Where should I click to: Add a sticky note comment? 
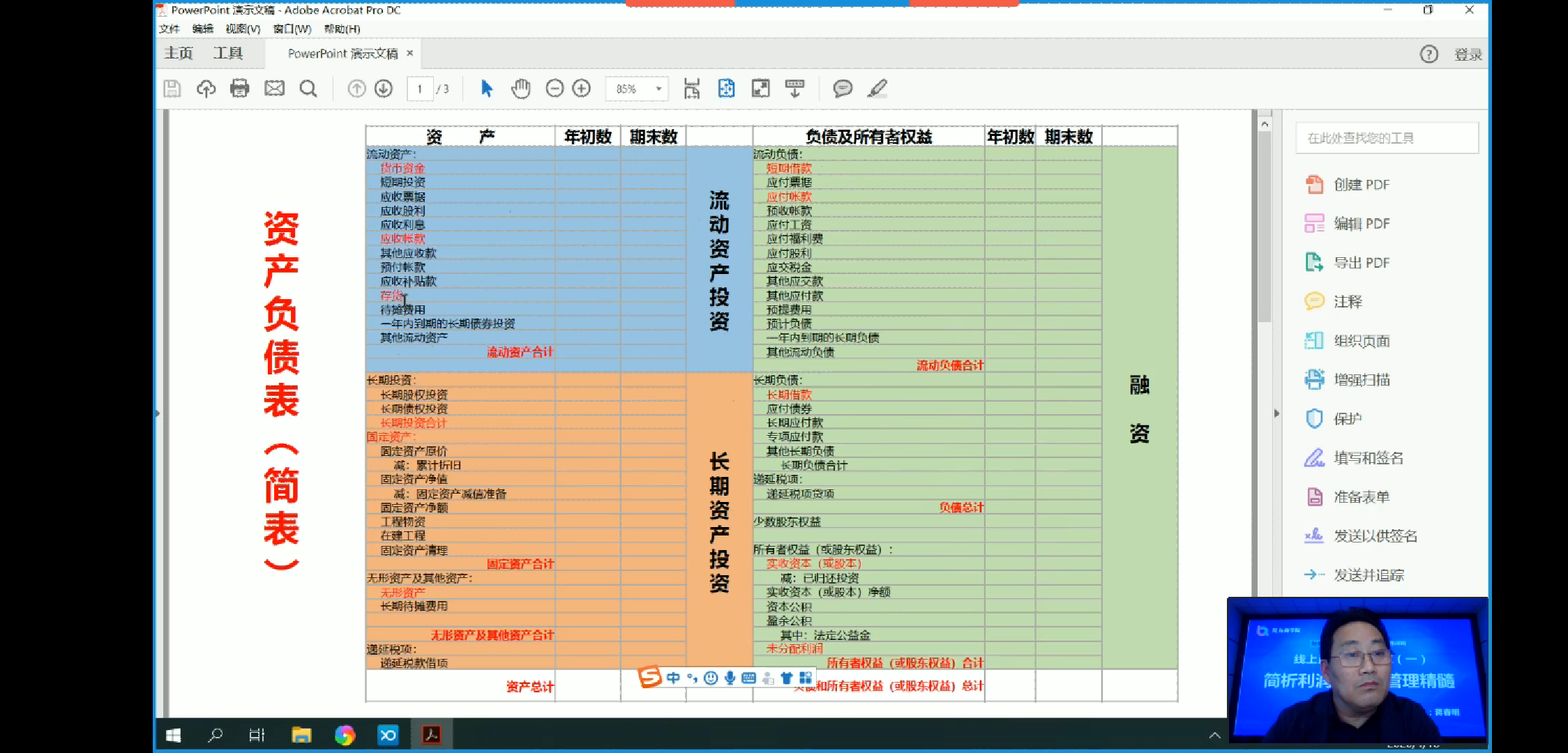click(843, 89)
